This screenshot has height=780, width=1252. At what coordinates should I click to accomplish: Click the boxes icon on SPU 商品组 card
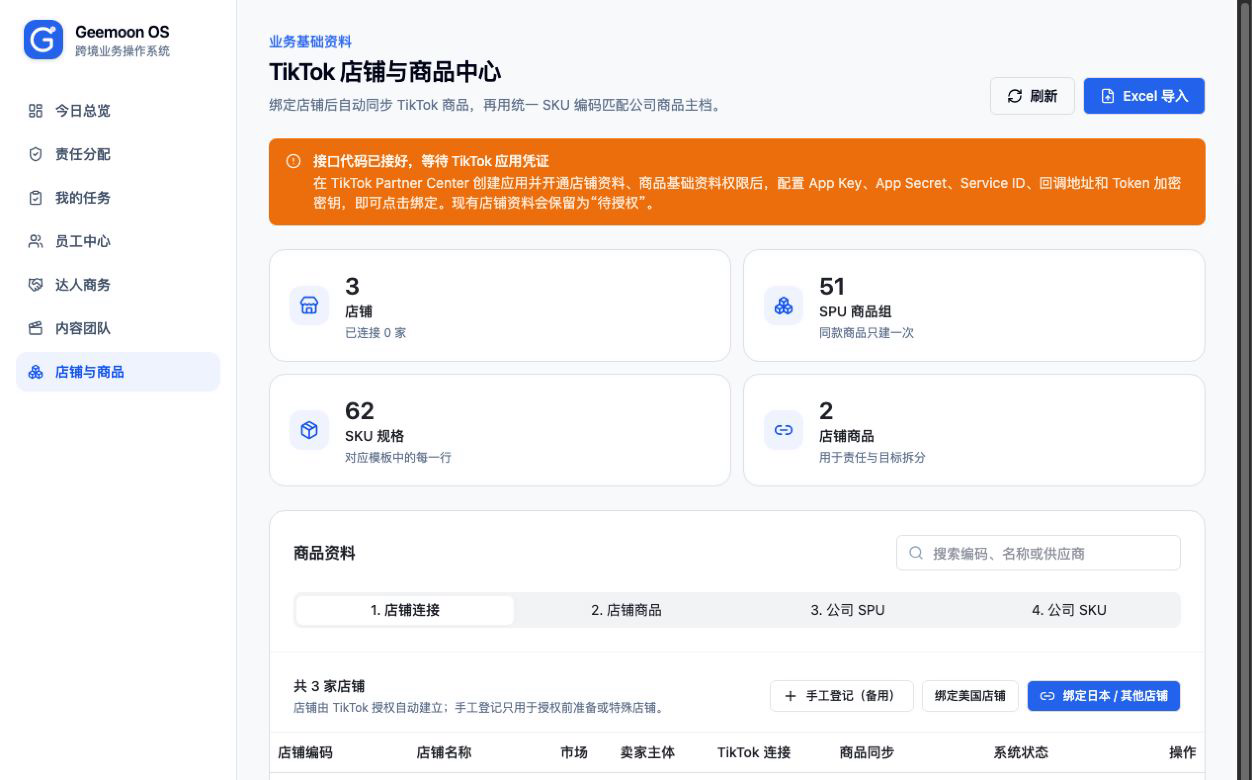pos(783,305)
